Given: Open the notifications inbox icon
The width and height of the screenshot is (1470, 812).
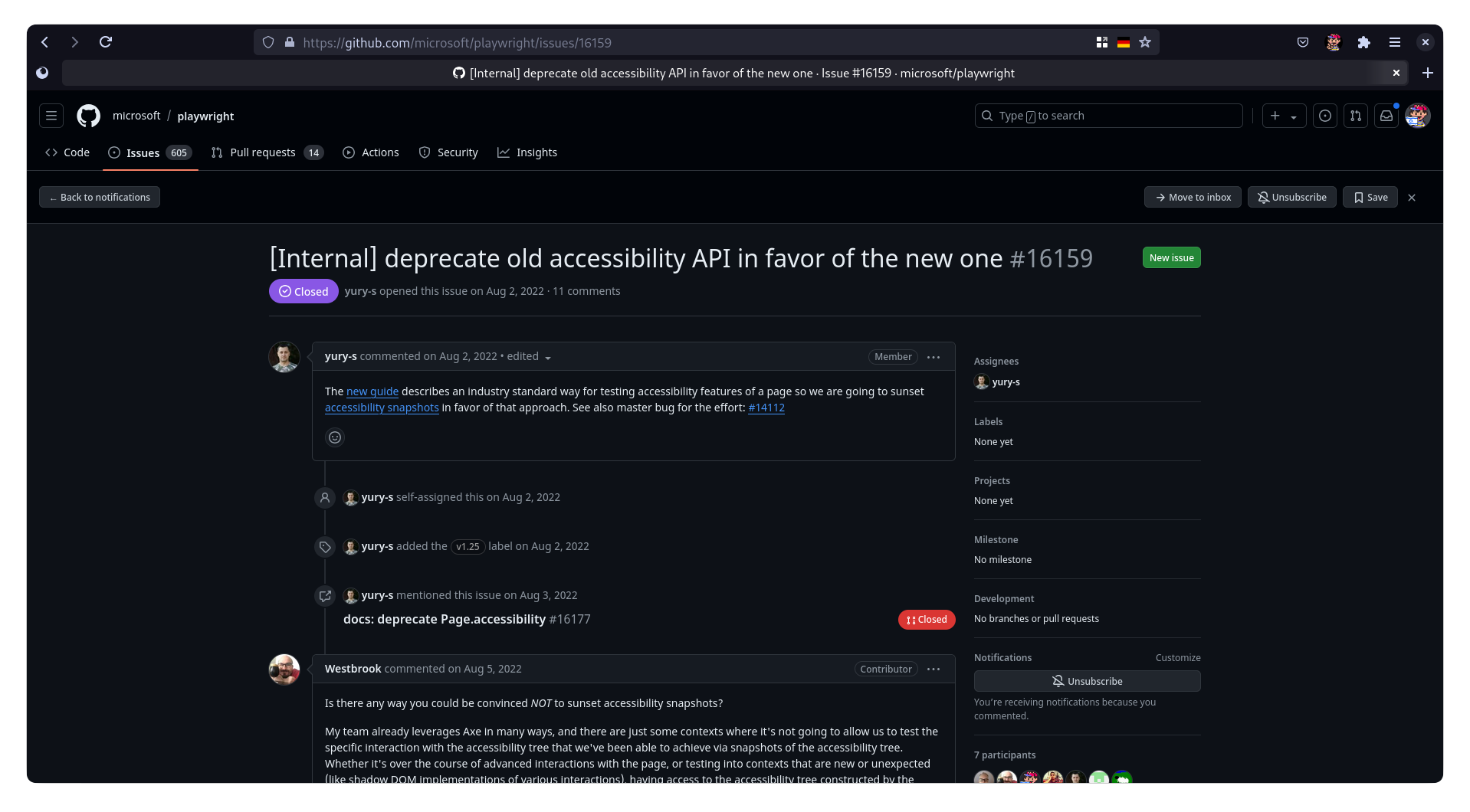Looking at the screenshot, I should 1386,116.
